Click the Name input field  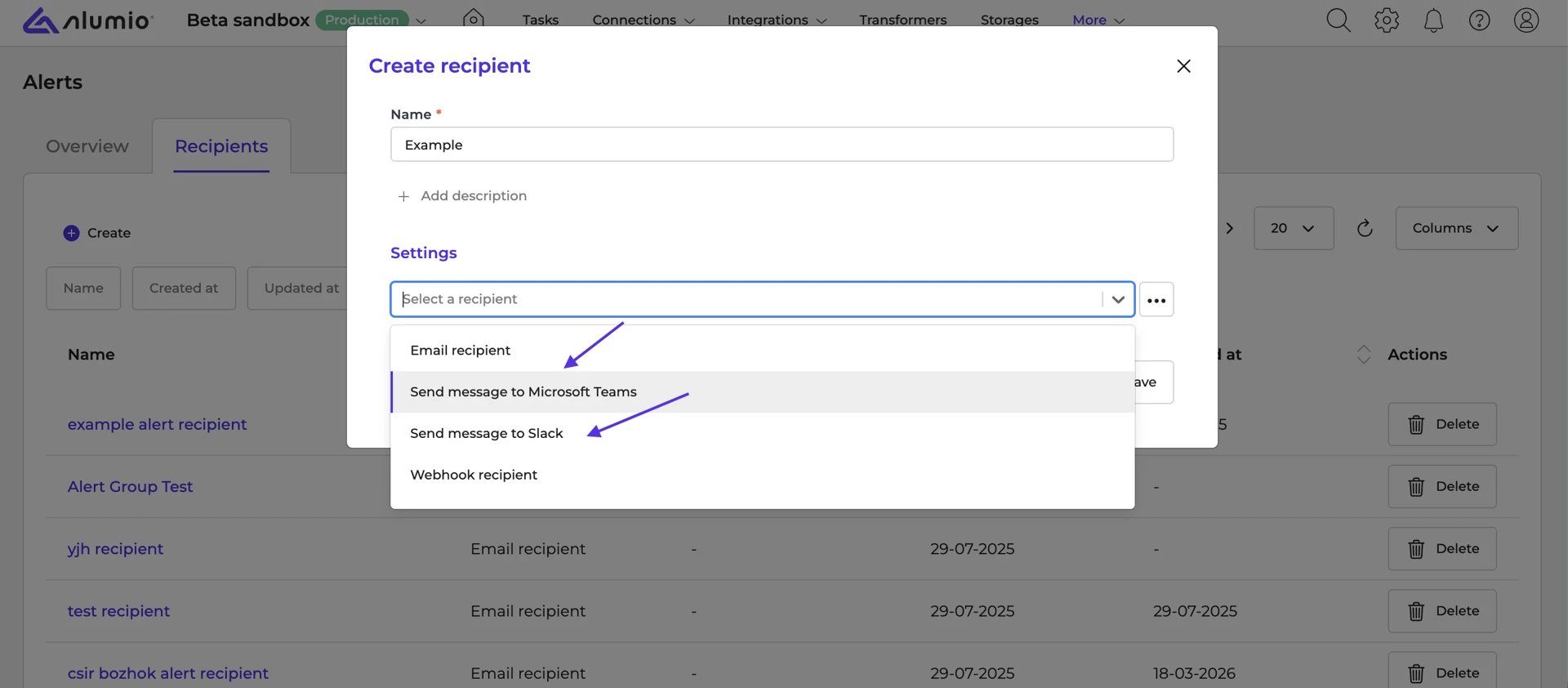(x=782, y=145)
